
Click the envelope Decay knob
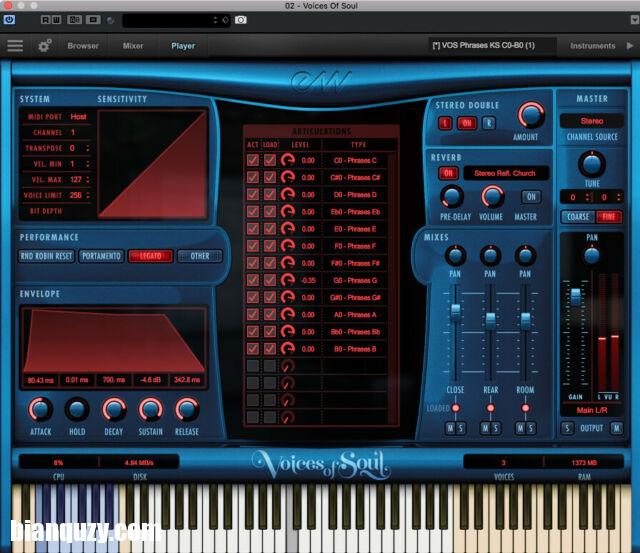point(114,409)
